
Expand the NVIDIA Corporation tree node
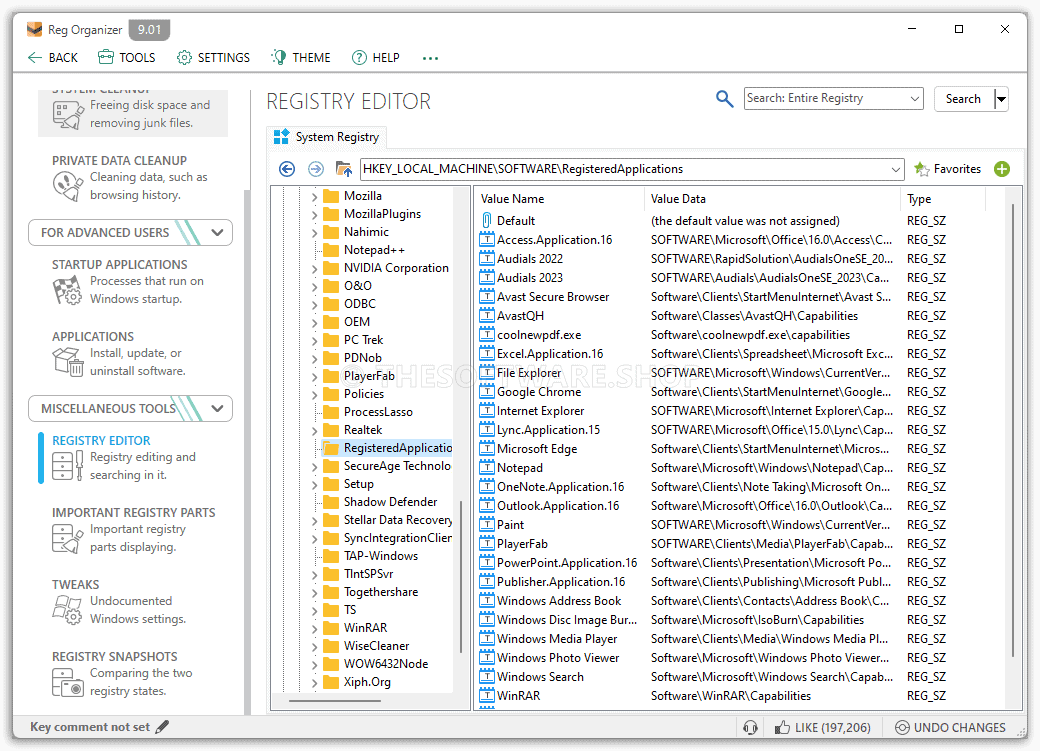pyautogui.click(x=314, y=268)
